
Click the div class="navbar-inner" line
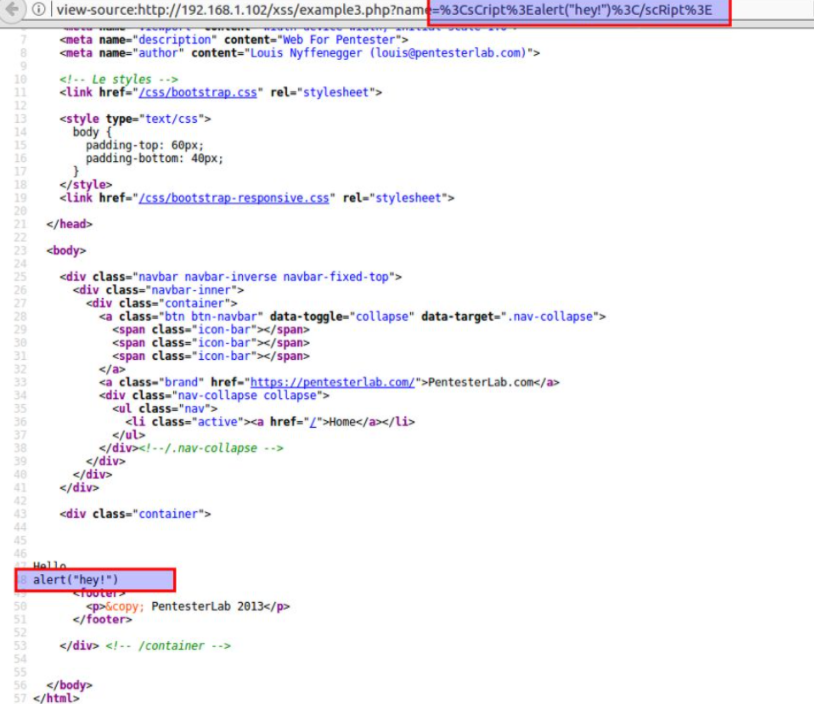tap(158, 290)
